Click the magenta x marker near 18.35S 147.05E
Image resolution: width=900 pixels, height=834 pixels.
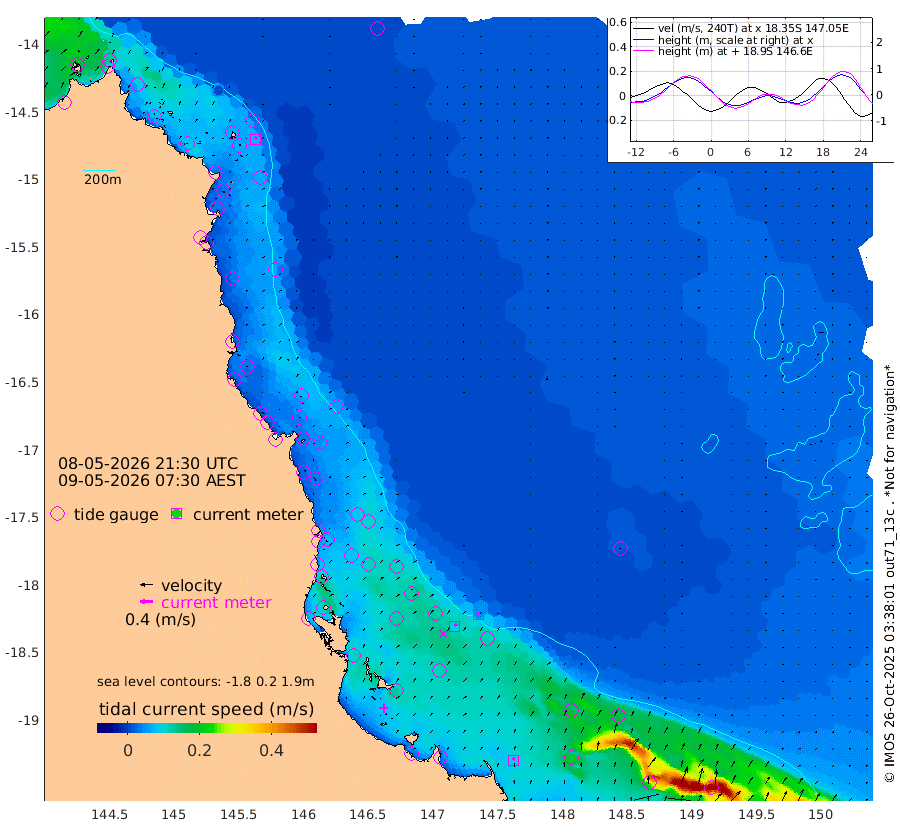(443, 634)
